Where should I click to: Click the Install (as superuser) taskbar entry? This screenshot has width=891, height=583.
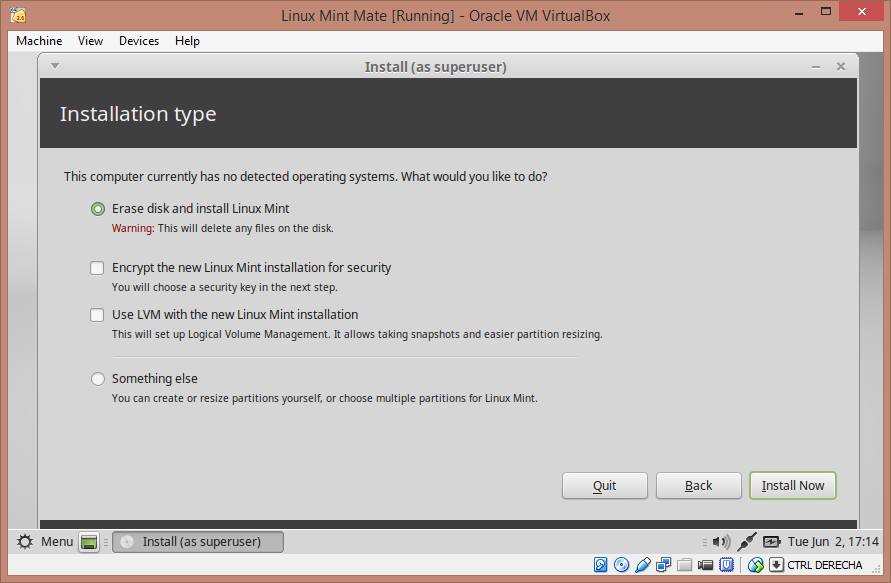point(198,542)
